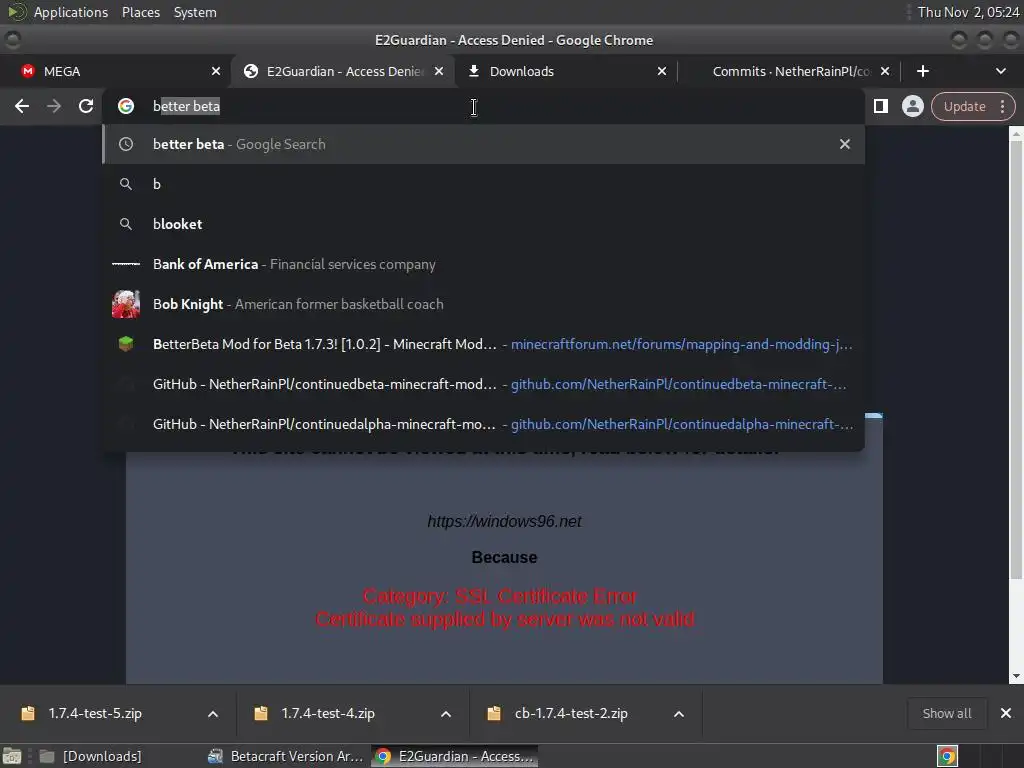
Task: Expand options chevron for 1.7.4-test-4.zip
Action: tap(446, 714)
